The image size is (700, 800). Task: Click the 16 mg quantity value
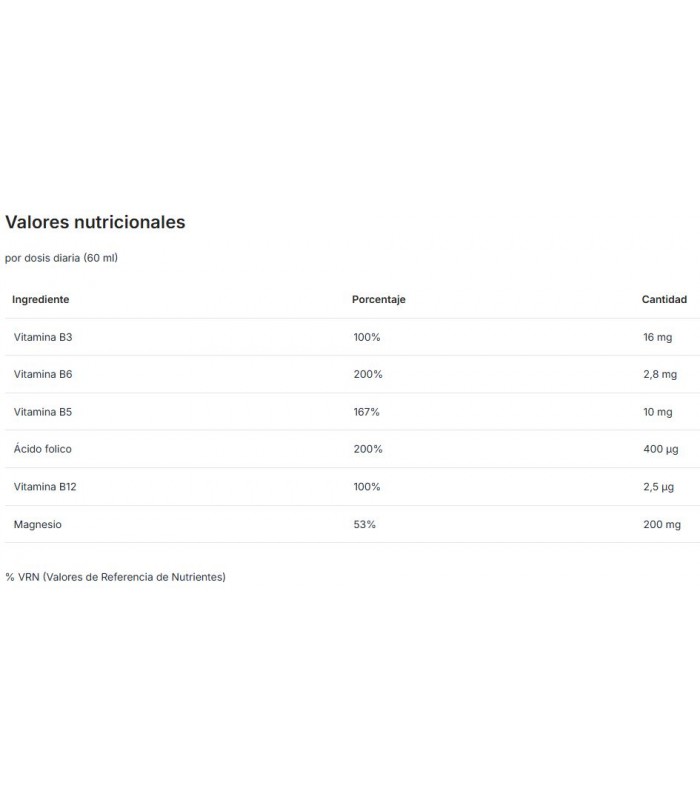[x=658, y=337]
